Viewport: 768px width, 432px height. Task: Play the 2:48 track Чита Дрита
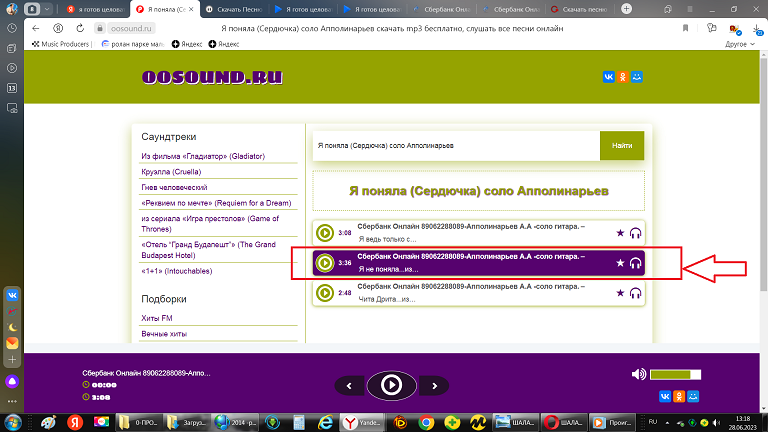tap(325, 293)
